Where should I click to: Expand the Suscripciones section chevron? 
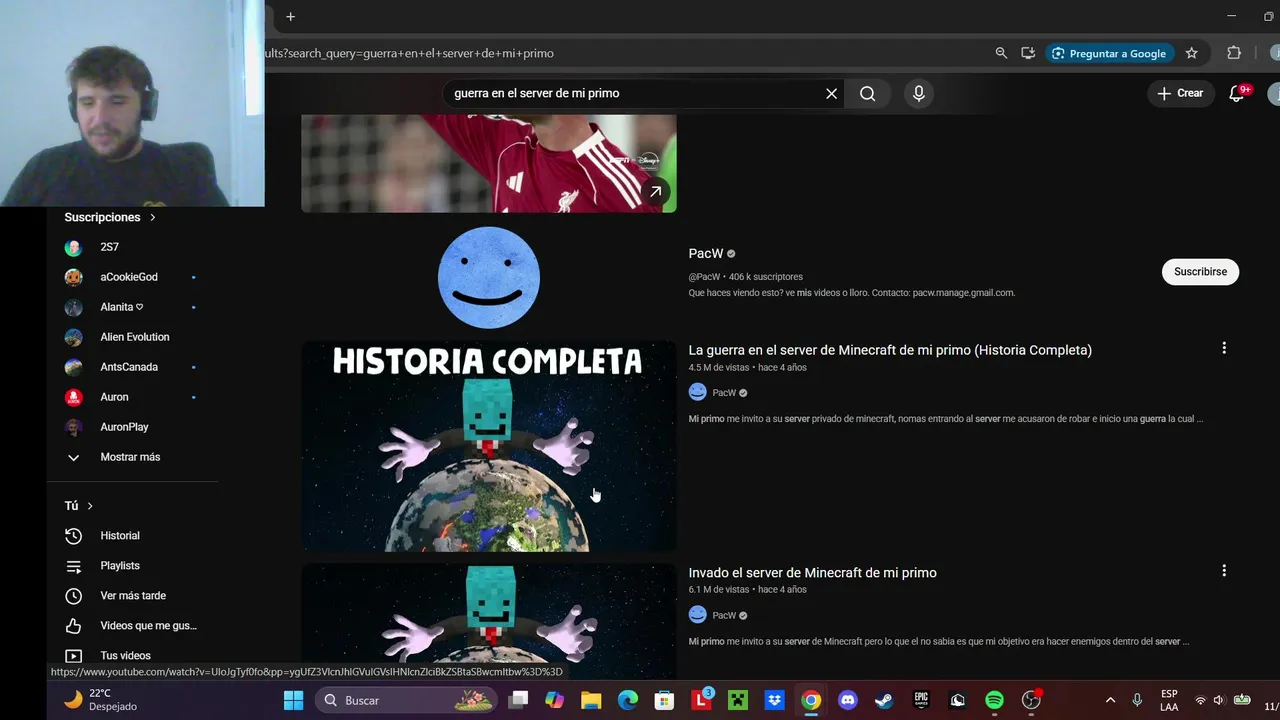[x=153, y=217]
